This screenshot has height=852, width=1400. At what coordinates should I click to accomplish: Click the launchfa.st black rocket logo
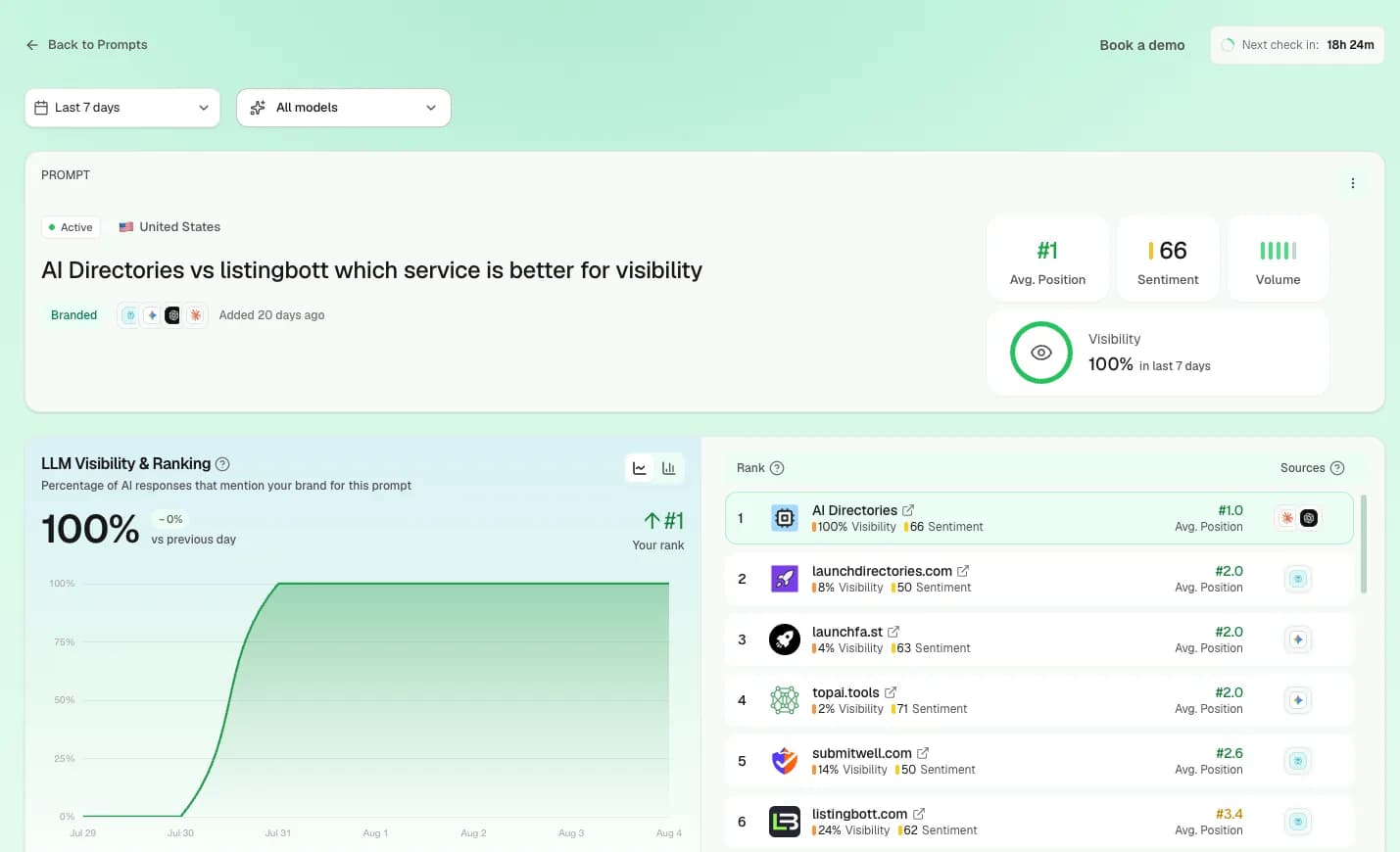[785, 639]
